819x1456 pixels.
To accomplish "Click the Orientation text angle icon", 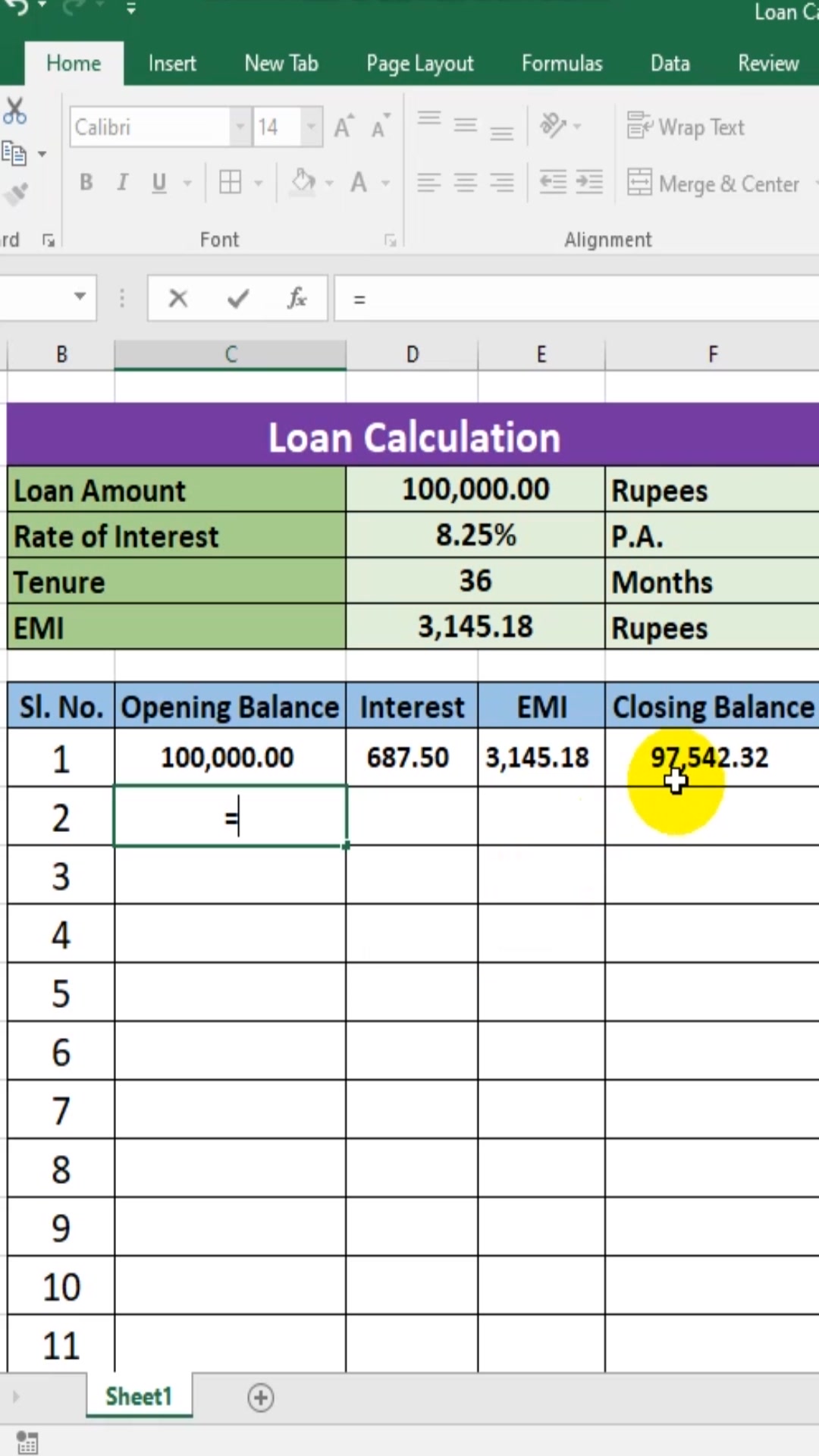I will tap(553, 126).
